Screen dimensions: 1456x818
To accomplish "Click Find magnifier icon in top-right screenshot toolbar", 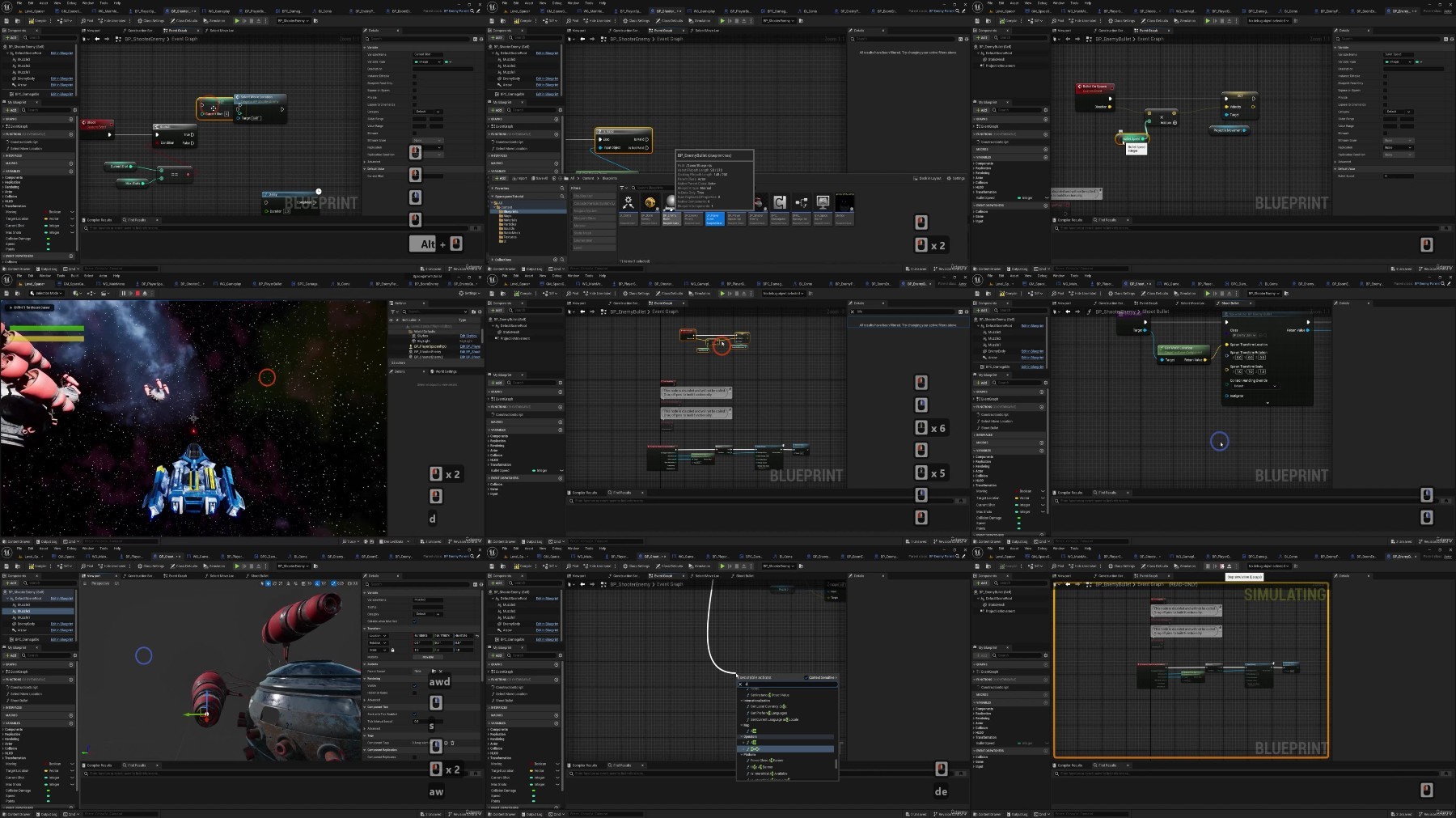I will (x=1054, y=21).
